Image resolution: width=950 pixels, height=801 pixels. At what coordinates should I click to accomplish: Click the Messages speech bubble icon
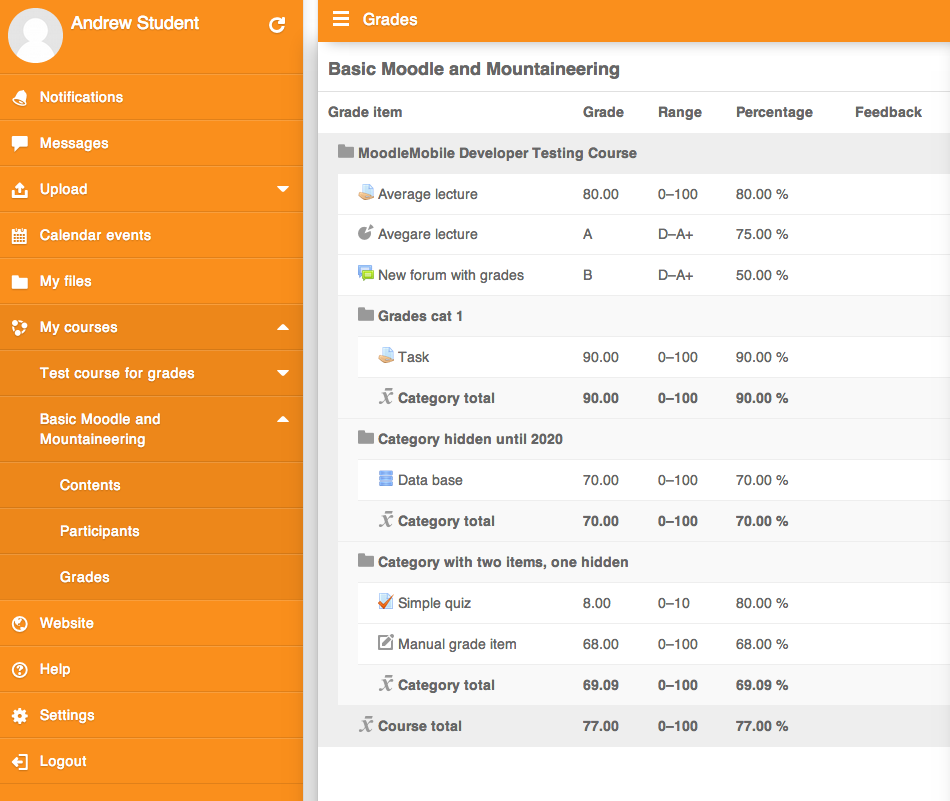coord(19,144)
